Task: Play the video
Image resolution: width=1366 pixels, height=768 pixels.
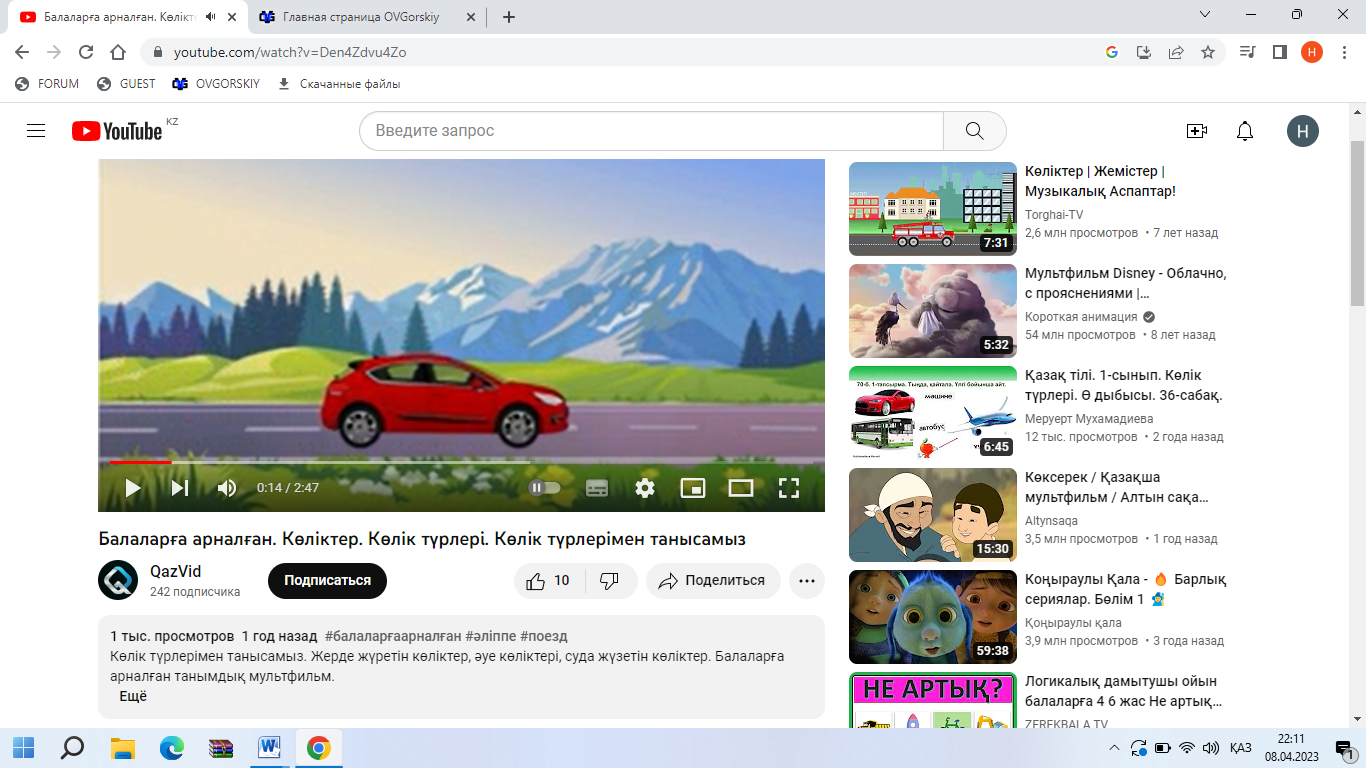Action: click(132, 488)
